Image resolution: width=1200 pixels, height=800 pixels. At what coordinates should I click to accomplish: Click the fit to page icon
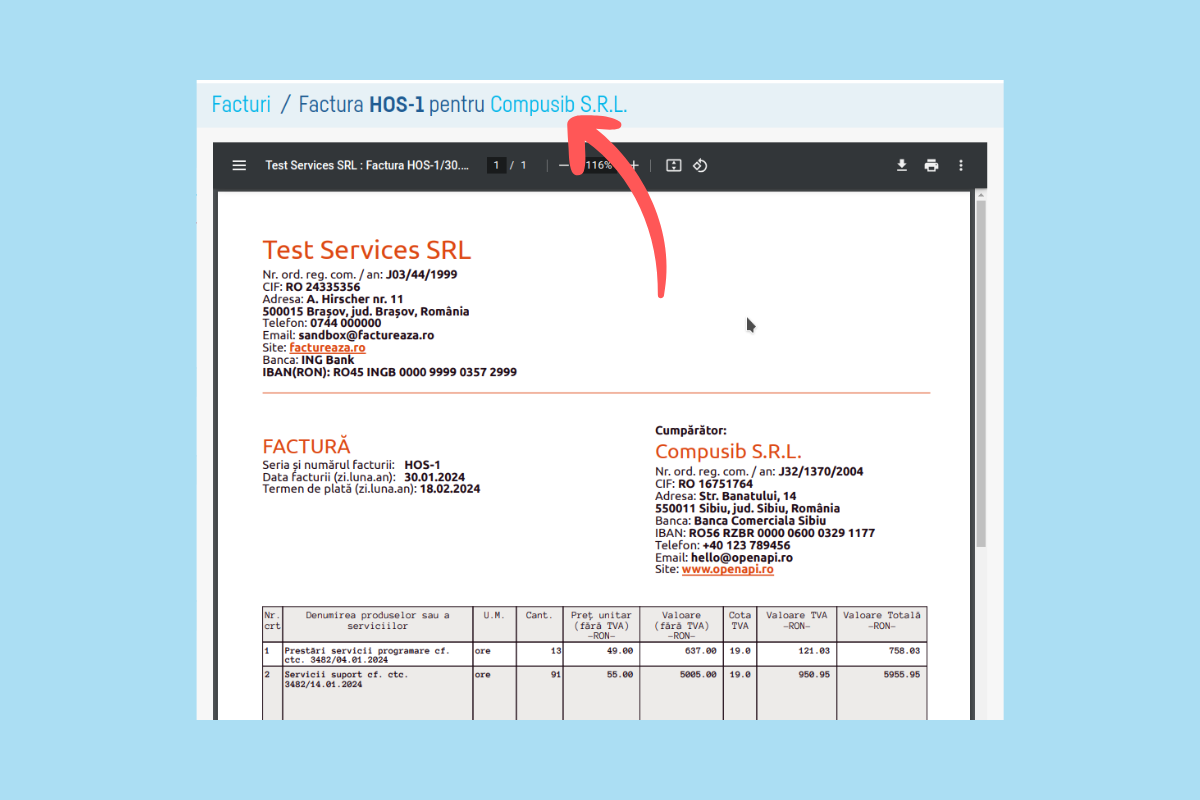[674, 166]
